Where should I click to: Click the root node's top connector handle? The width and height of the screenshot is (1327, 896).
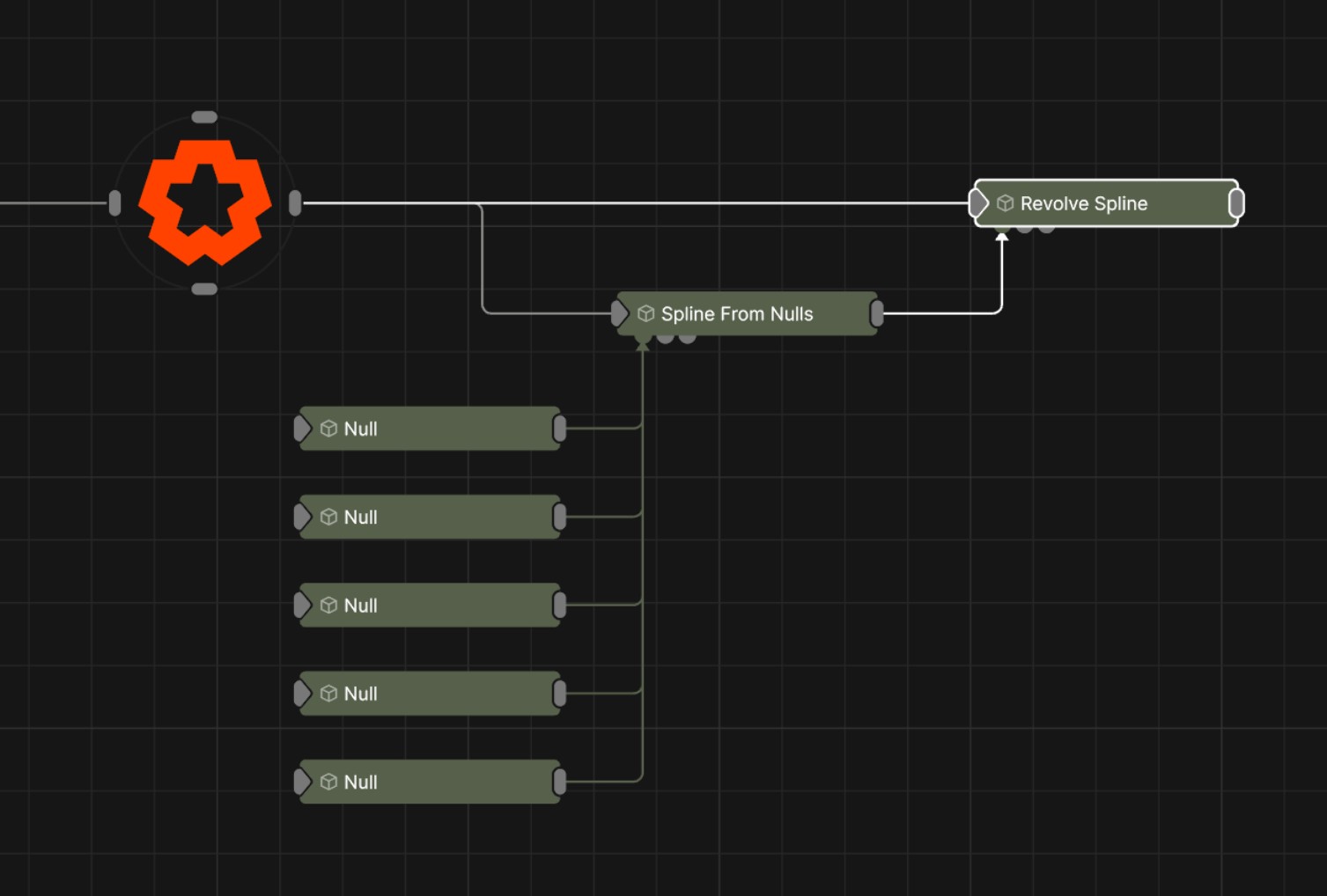click(x=204, y=117)
